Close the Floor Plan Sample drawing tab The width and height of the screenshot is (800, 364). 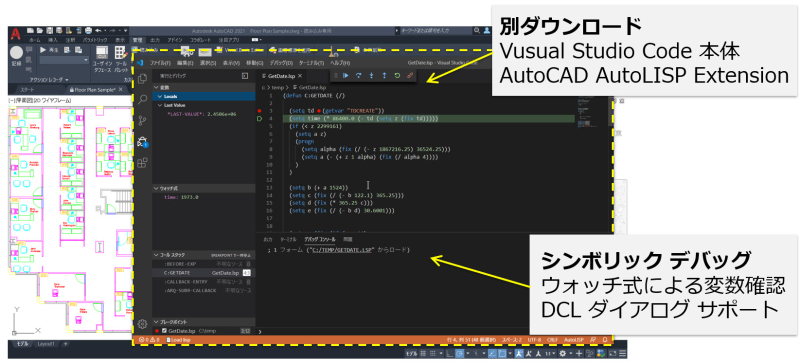121,89
